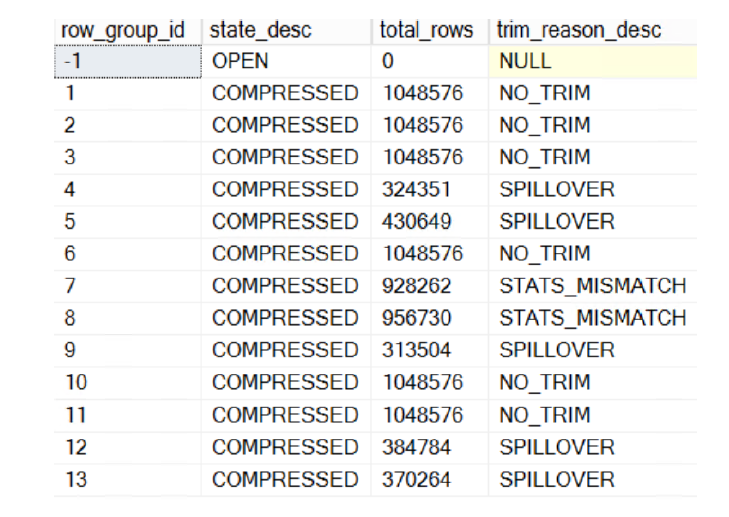Select the total_rows value 956730
The width and height of the screenshot is (729, 517).
430,318
